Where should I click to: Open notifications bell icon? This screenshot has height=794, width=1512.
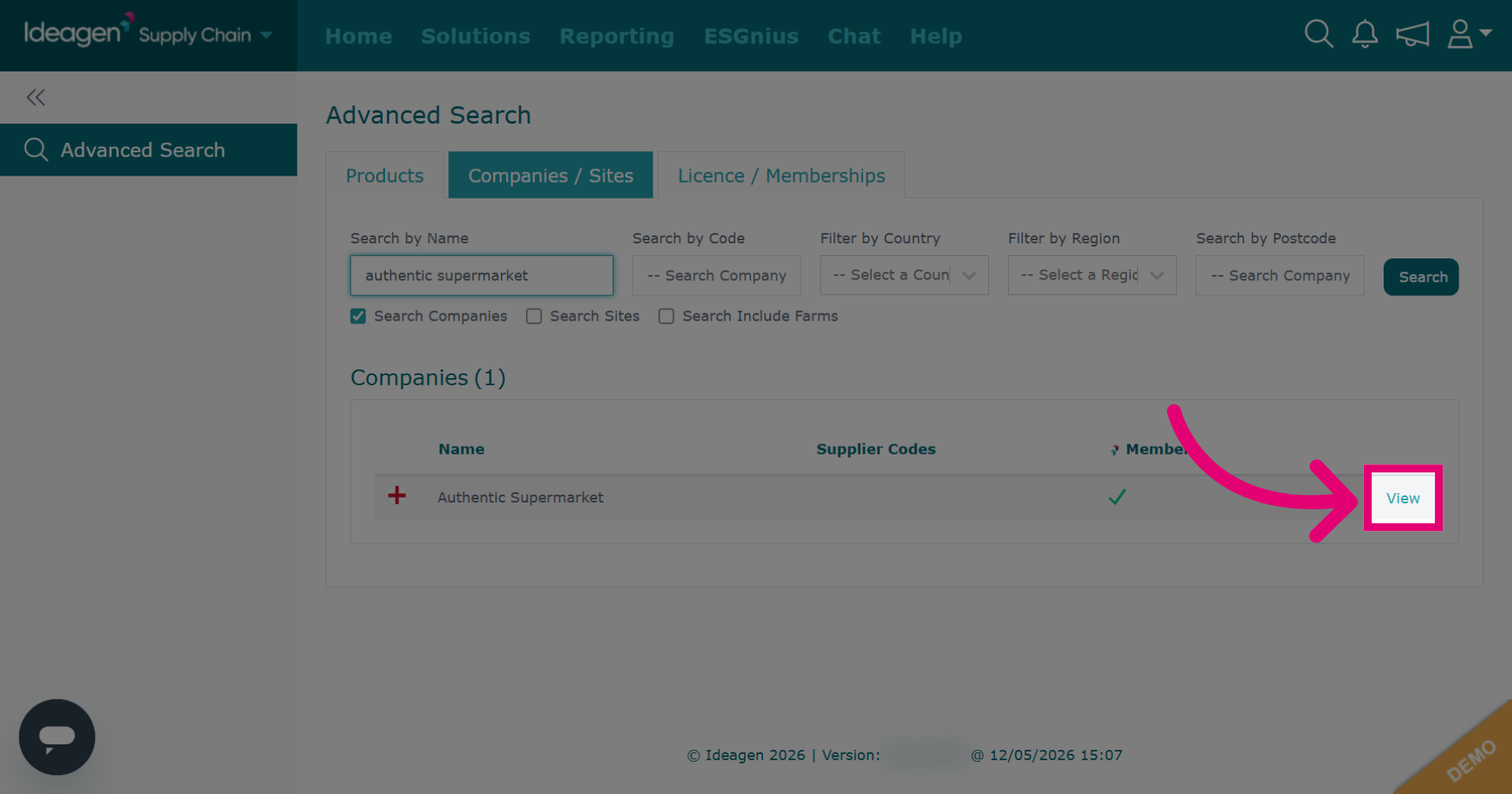point(1365,35)
